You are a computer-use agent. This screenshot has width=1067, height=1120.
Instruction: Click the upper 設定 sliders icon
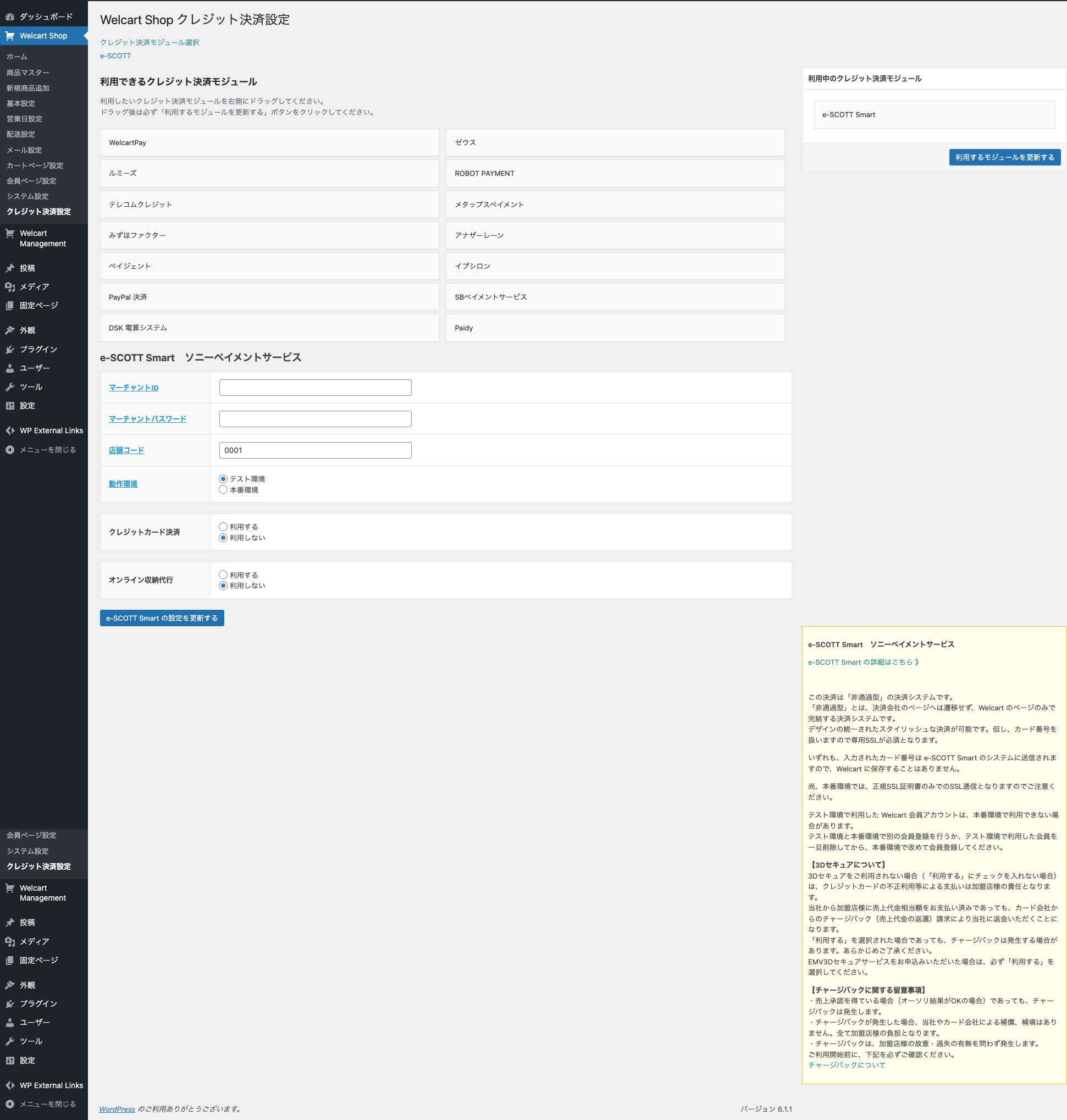[x=10, y=406]
